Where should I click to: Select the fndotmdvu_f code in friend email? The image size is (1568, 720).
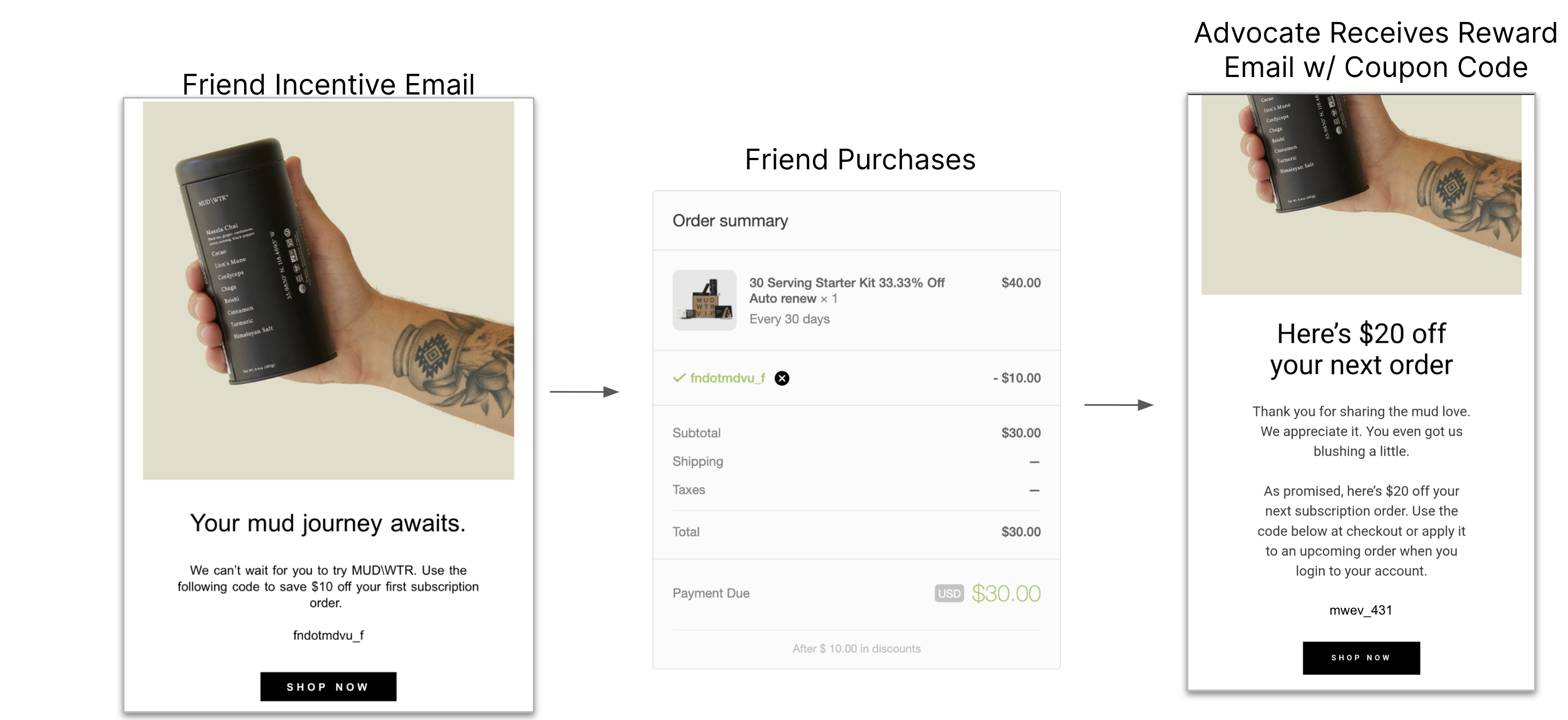[x=328, y=635]
